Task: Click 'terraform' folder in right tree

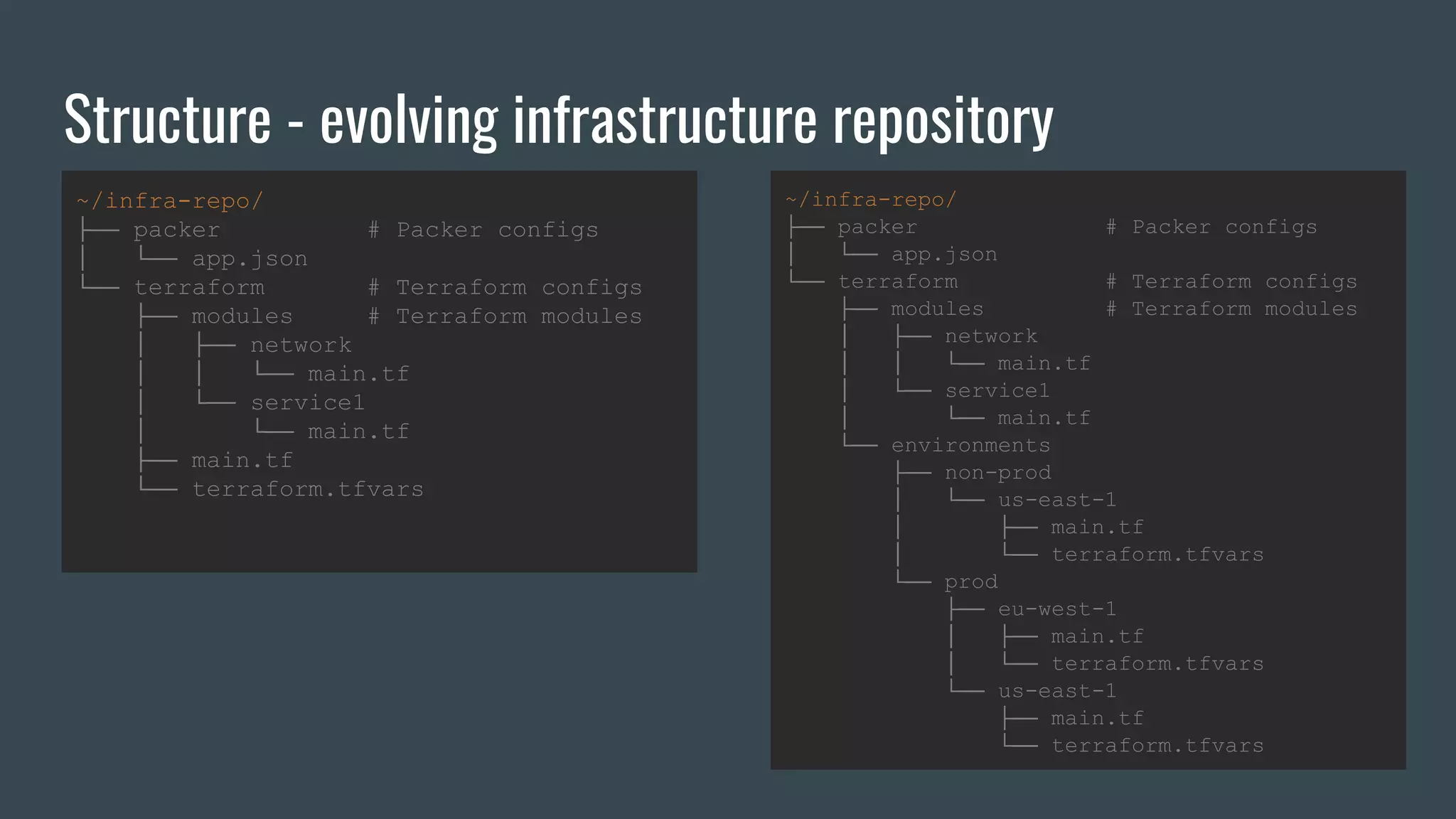Action: (x=898, y=282)
